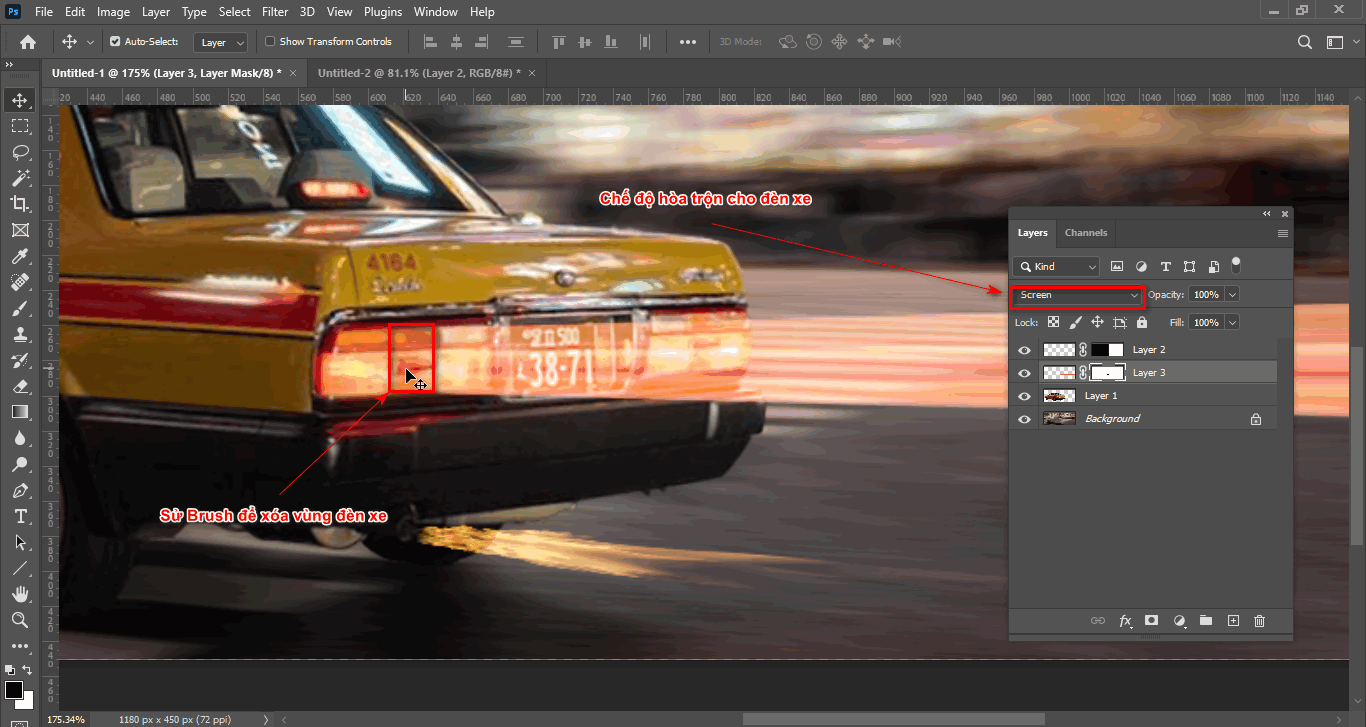This screenshot has width=1366, height=727.
Task: Hide the Background layer
Action: pos(1024,419)
